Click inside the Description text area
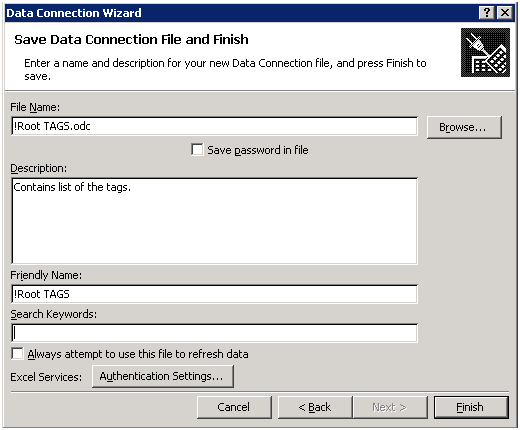This screenshot has width=520, height=430. (x=214, y=221)
